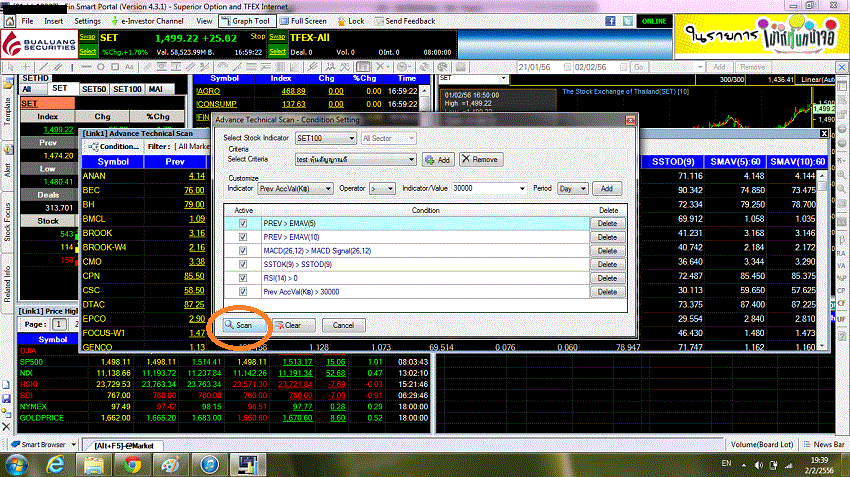Click the Scan button
The image size is (850, 477).
point(243,325)
